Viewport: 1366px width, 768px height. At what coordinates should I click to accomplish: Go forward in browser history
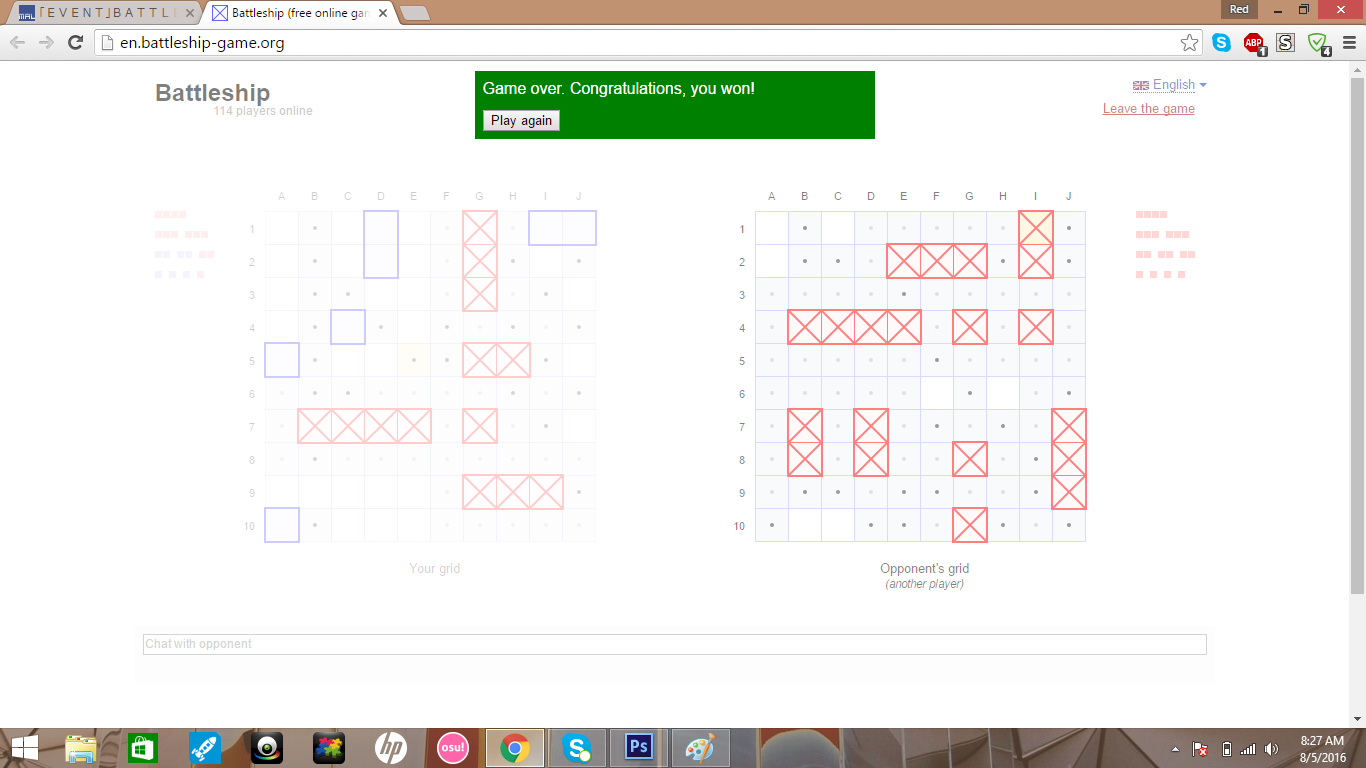[46, 42]
